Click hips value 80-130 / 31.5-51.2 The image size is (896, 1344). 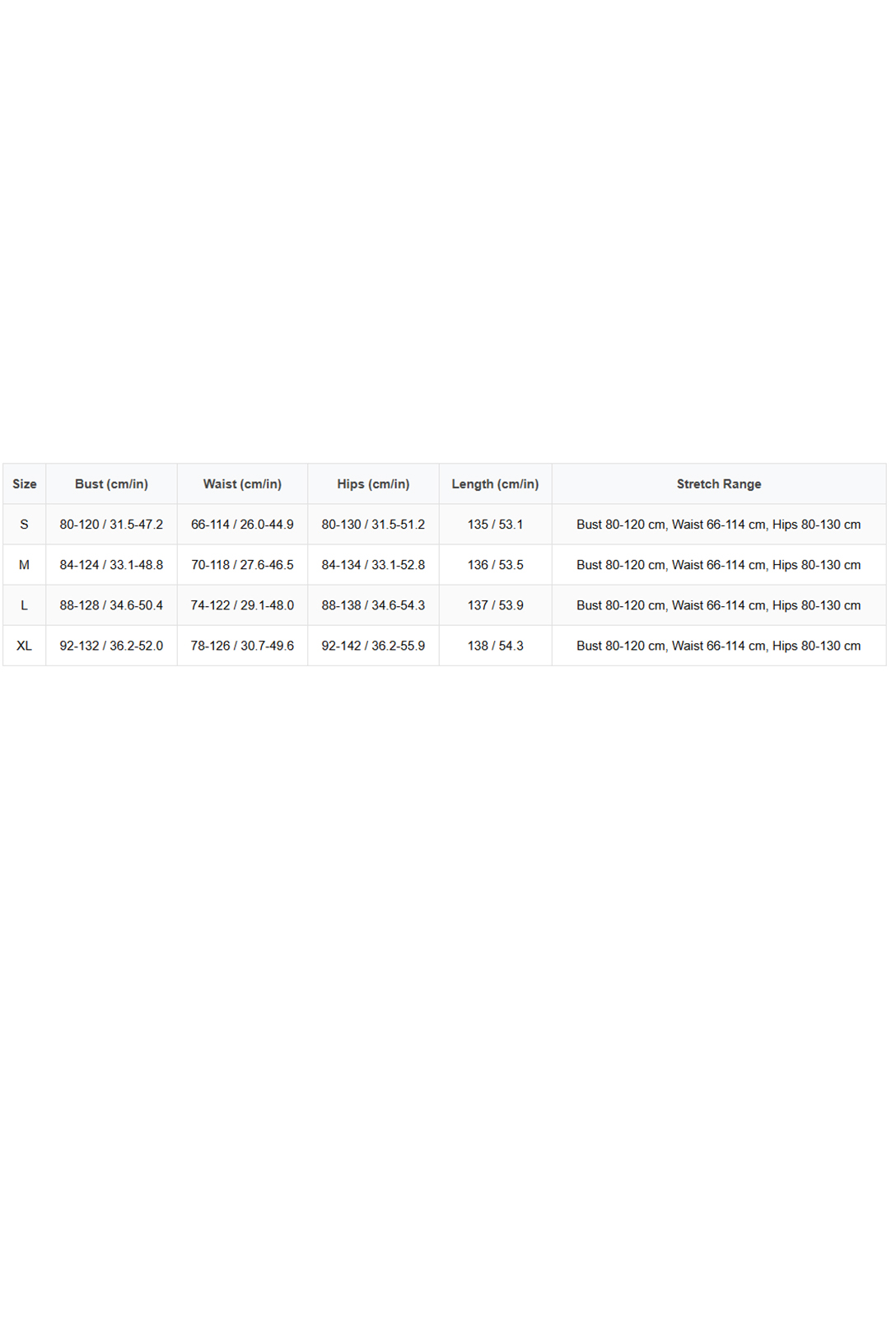(373, 525)
